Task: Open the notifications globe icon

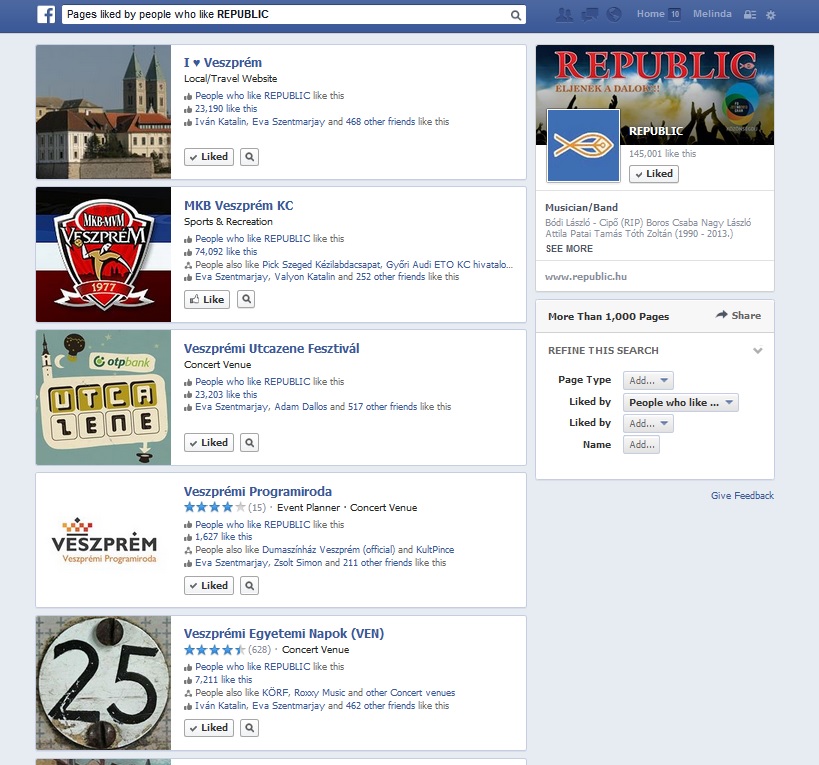Action: coord(614,15)
